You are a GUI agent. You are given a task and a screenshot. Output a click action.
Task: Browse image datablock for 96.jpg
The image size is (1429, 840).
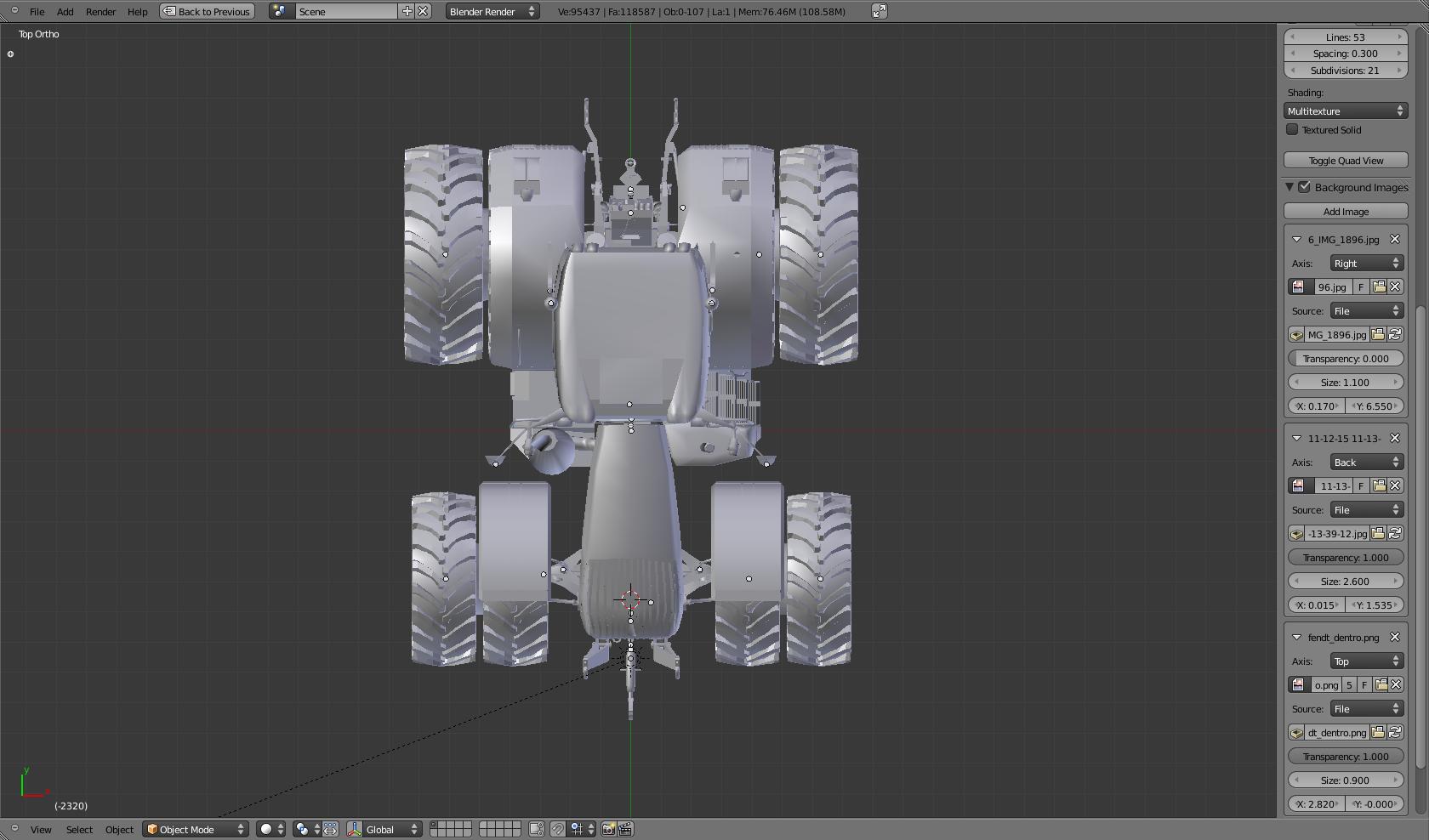pos(1301,287)
